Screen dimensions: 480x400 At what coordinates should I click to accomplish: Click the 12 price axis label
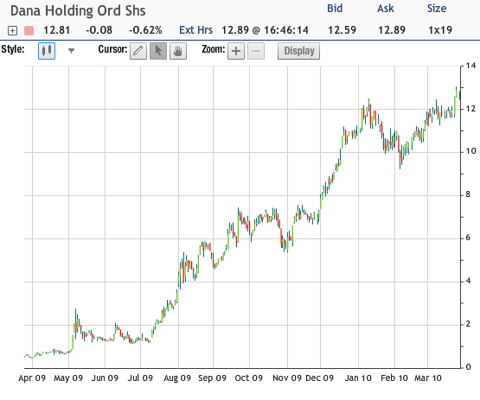471,109
